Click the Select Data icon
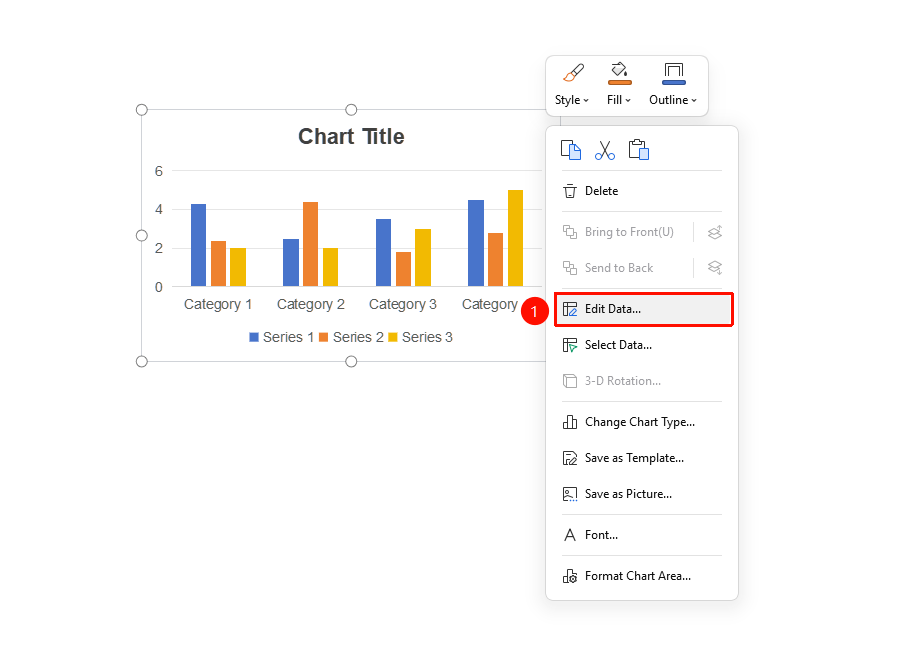The height and width of the screenshot is (648, 908). point(570,345)
